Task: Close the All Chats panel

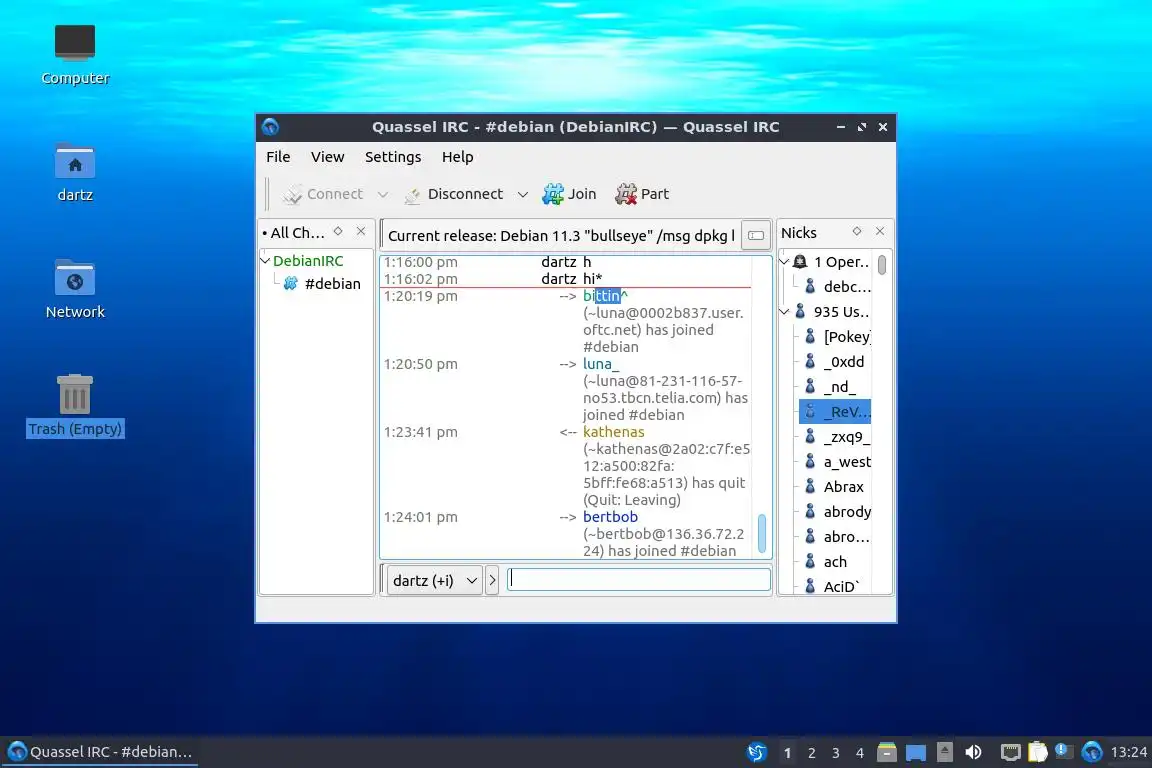Action: point(361,232)
